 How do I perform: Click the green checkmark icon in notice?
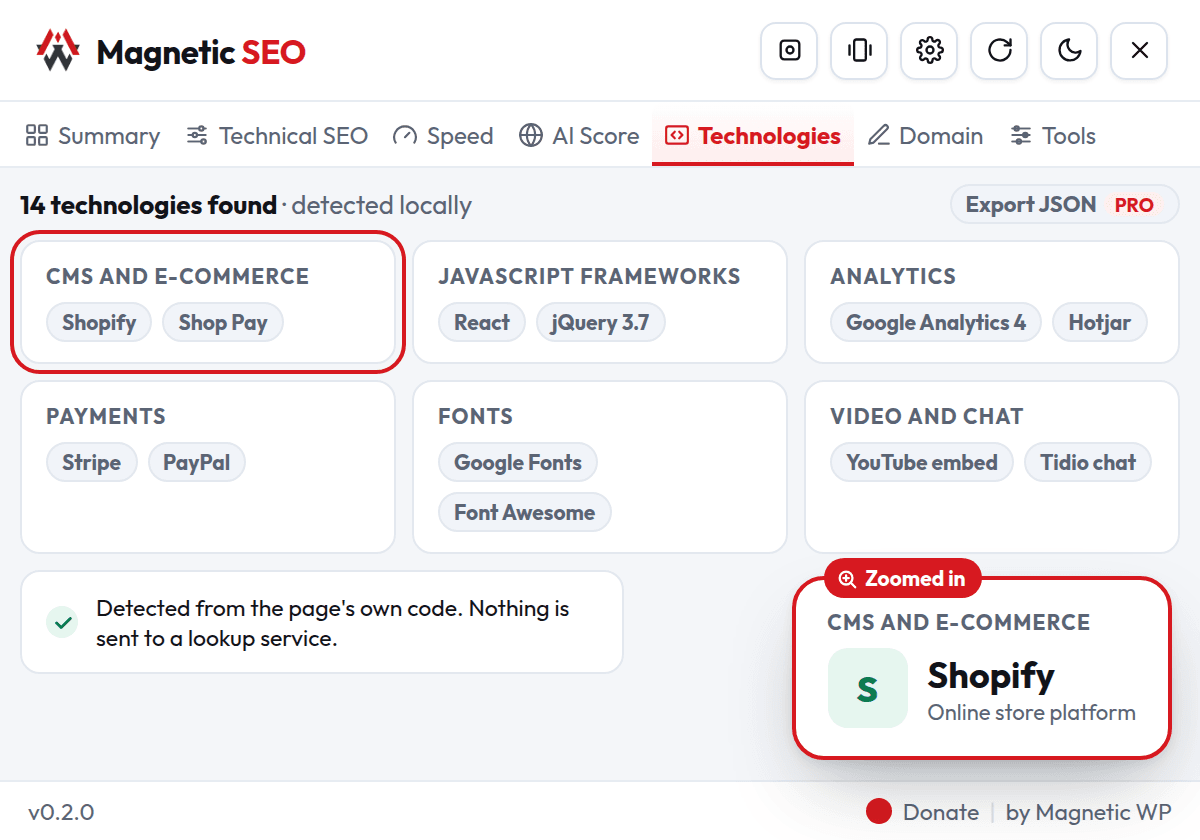coord(63,623)
